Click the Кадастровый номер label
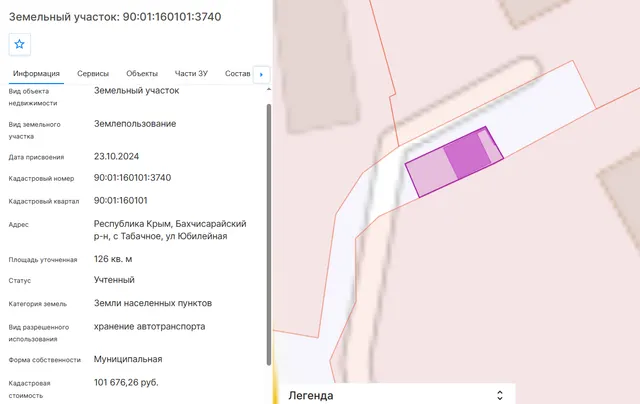640x404 pixels. point(41,178)
